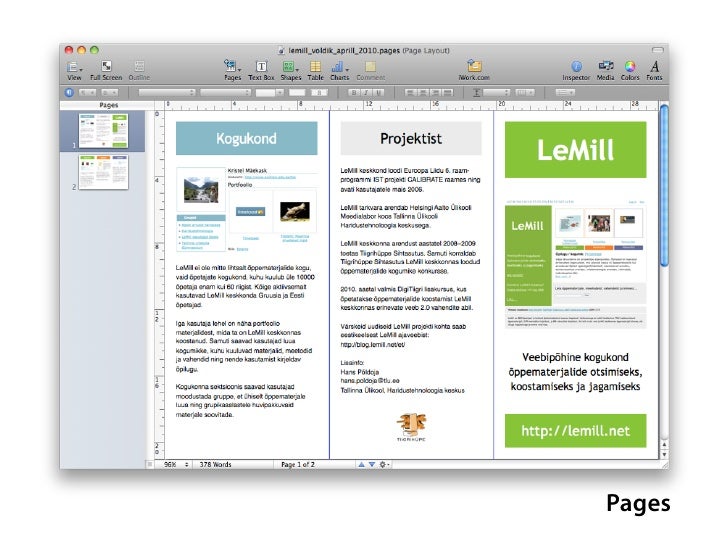Viewport: 728px width, 546px height.
Task: Click the dimmed Comment toolbar icon
Action: point(370,71)
